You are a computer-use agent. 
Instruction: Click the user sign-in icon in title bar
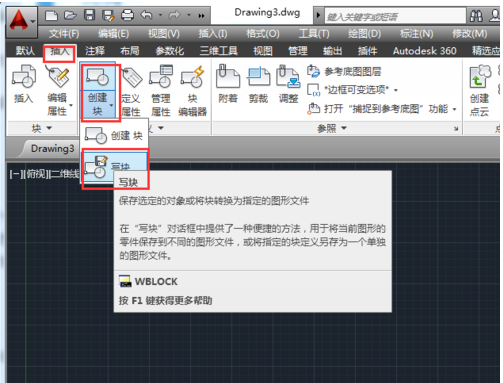click(x=495, y=16)
